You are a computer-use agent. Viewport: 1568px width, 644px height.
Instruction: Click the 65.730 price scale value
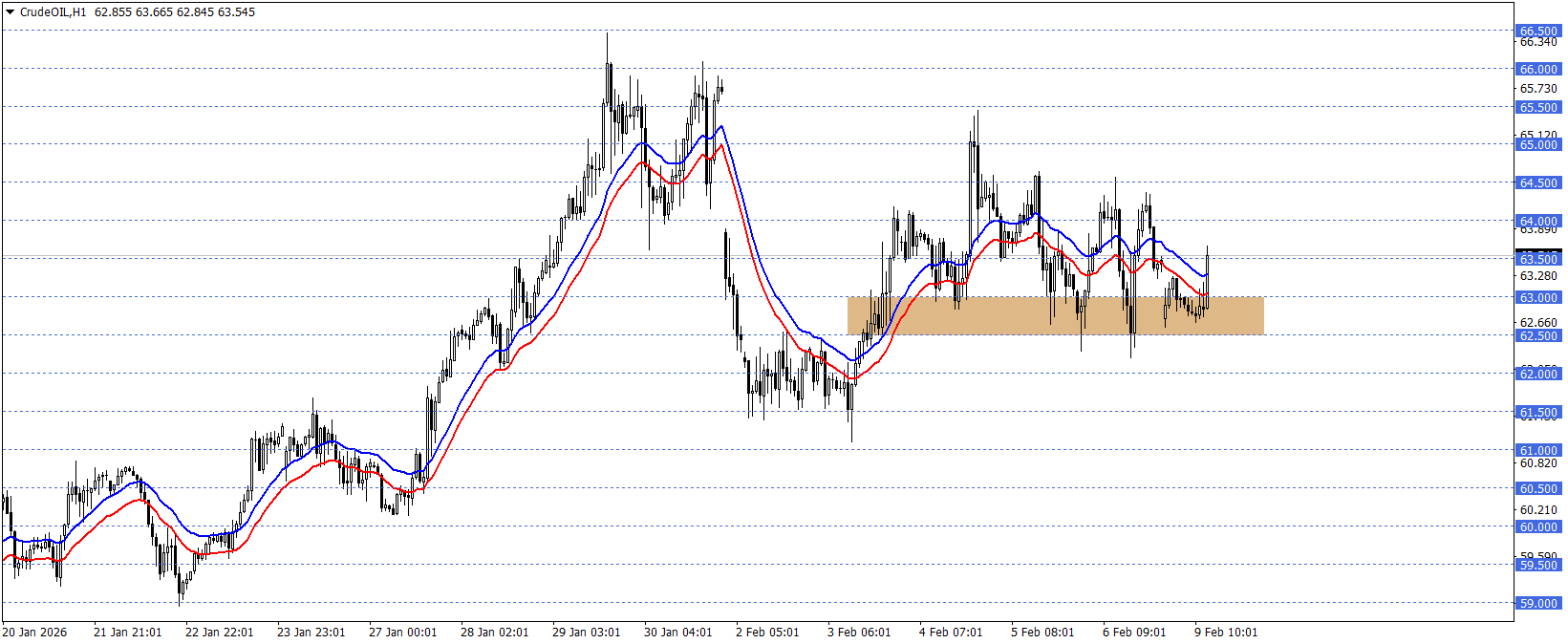[1538, 89]
